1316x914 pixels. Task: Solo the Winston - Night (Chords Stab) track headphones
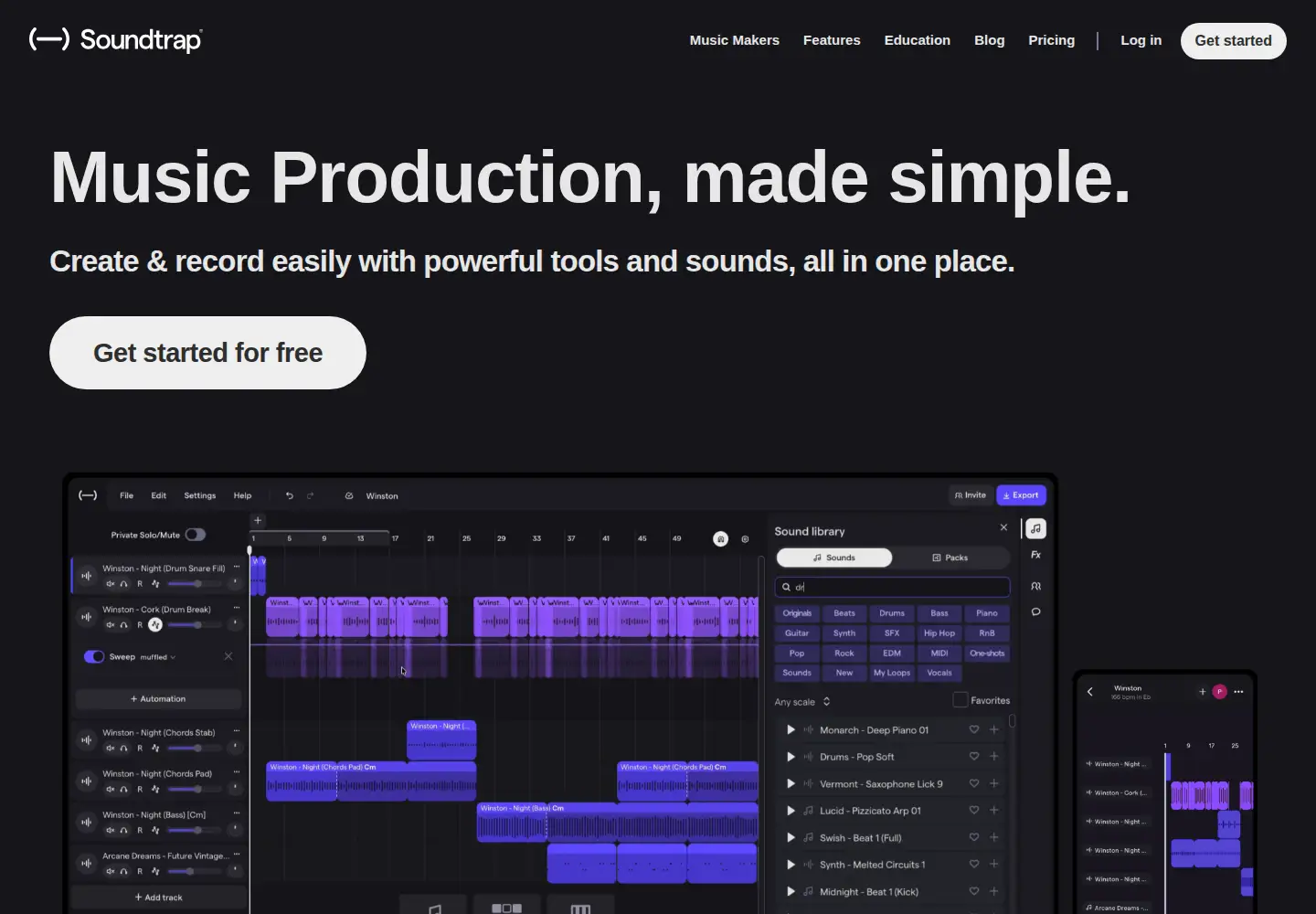point(124,748)
